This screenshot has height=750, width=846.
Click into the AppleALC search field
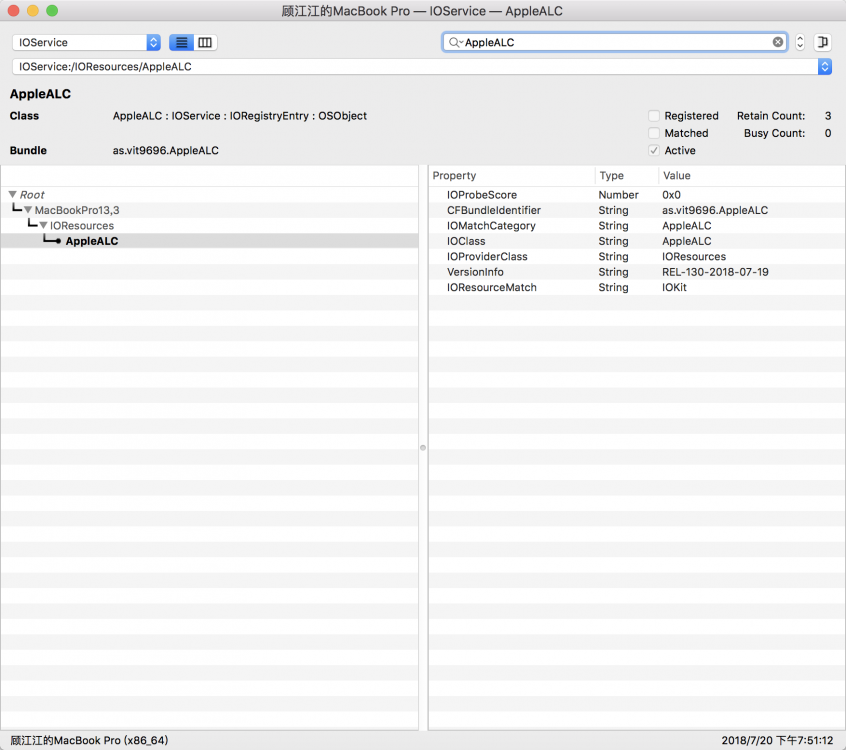(x=615, y=42)
